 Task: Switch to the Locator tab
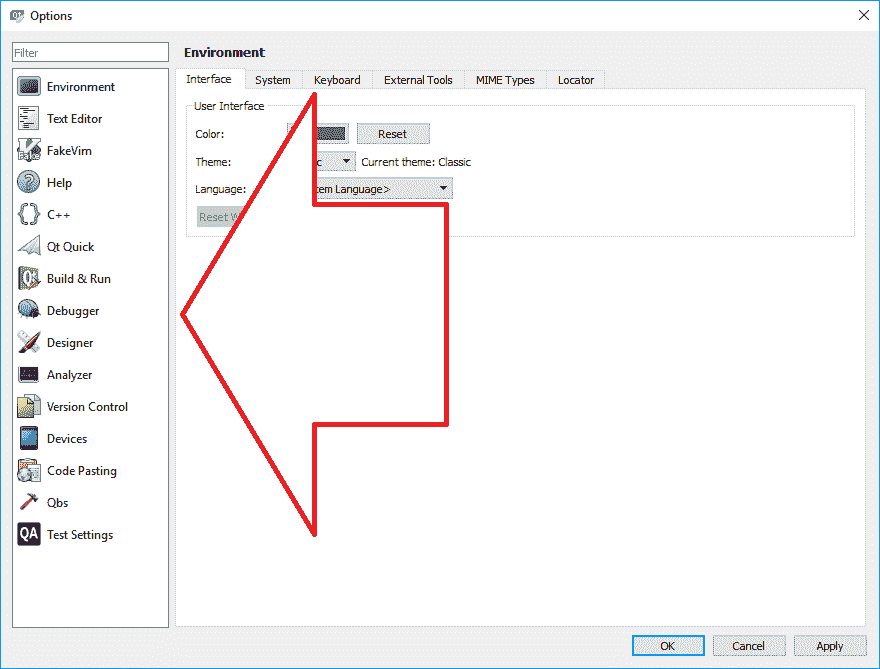pyautogui.click(x=575, y=80)
